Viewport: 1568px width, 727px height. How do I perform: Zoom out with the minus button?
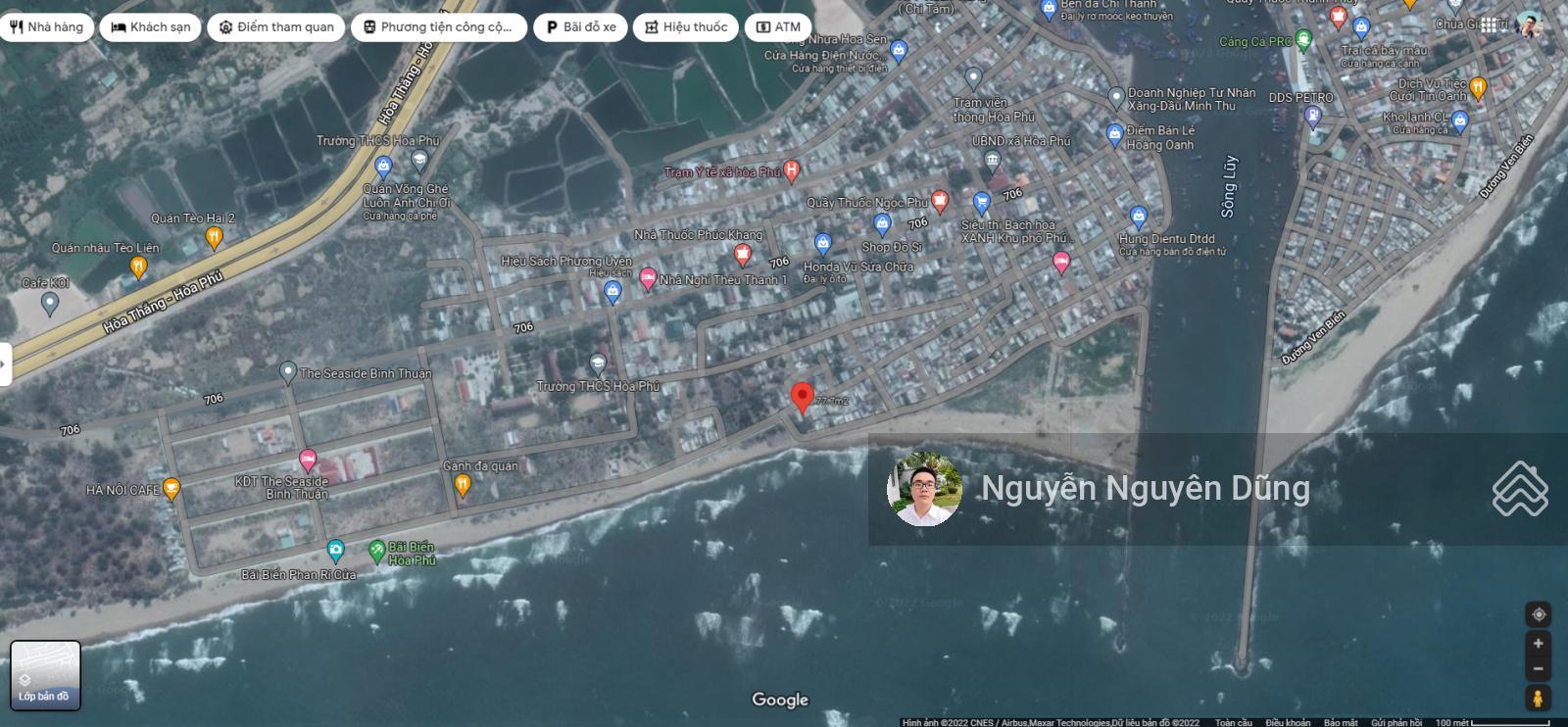1538,669
